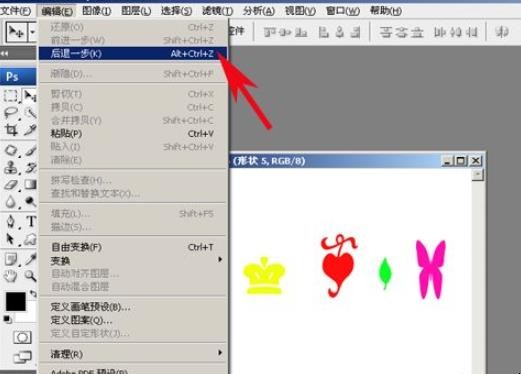Viewport: 521px width, 374px height.
Task: Open the 窗口(W) menu
Action: point(343,11)
